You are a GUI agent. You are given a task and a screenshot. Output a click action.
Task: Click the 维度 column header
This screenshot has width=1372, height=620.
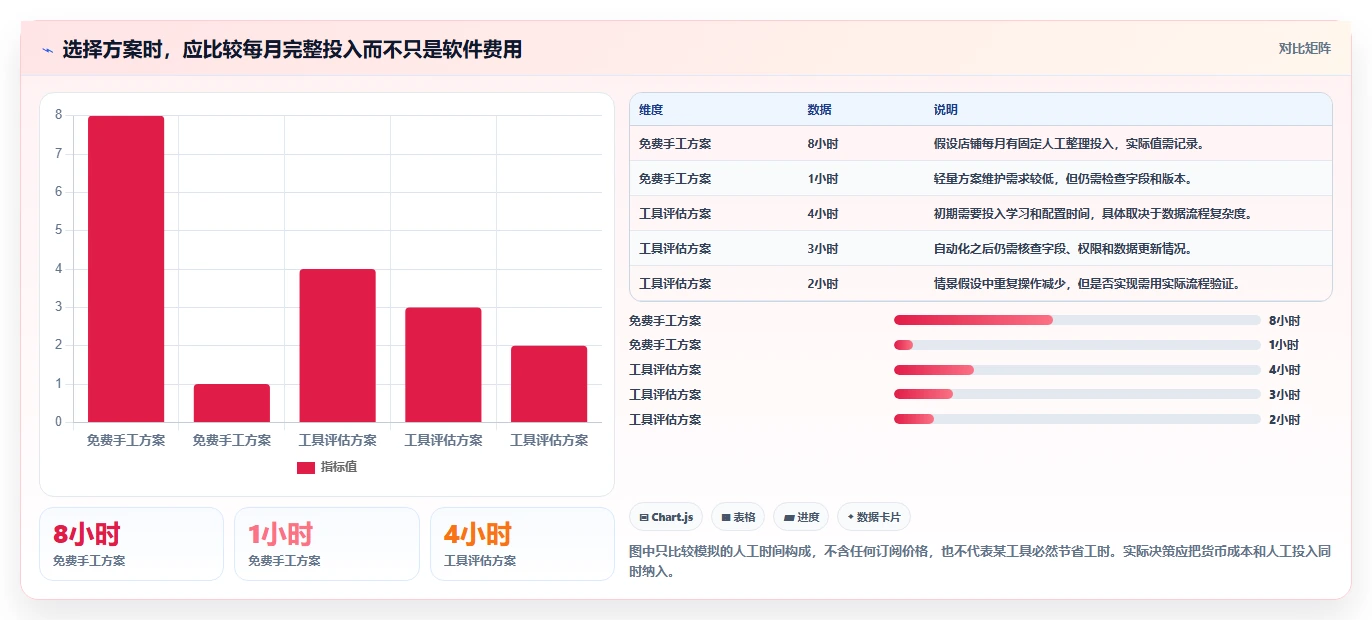[x=651, y=110]
